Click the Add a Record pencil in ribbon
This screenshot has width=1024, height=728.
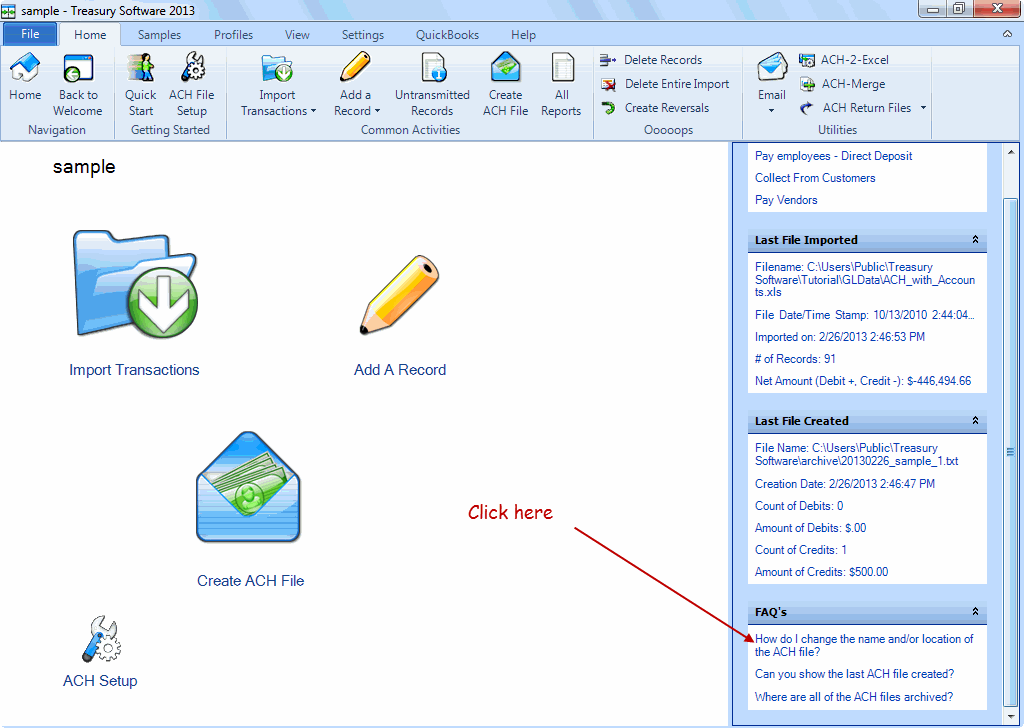pyautogui.click(x=355, y=68)
